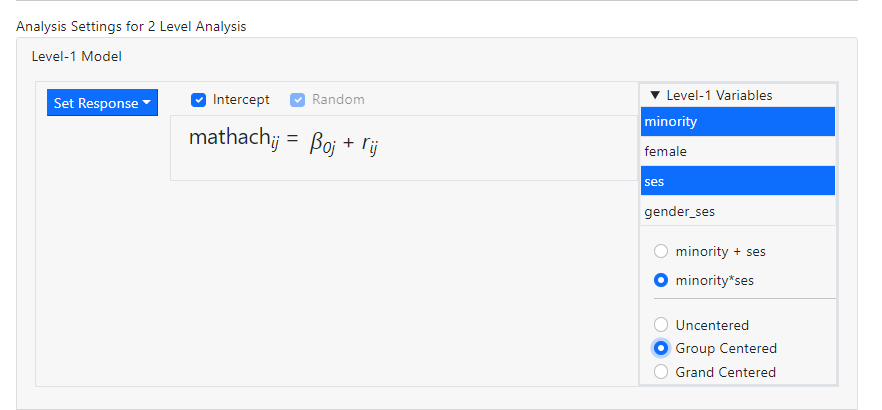The height and width of the screenshot is (410, 882).
Task: Click the equals sign in the equation
Action: click(292, 141)
